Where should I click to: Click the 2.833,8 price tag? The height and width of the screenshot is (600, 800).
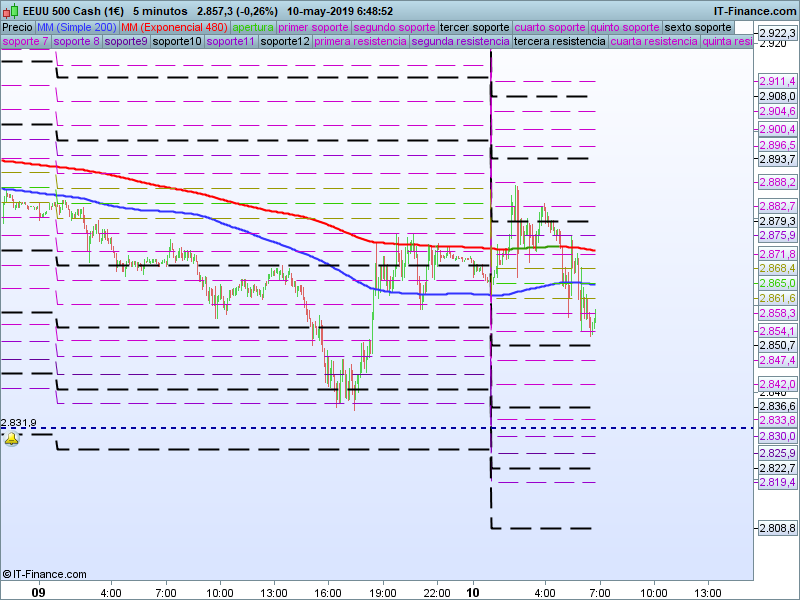pyautogui.click(x=777, y=420)
